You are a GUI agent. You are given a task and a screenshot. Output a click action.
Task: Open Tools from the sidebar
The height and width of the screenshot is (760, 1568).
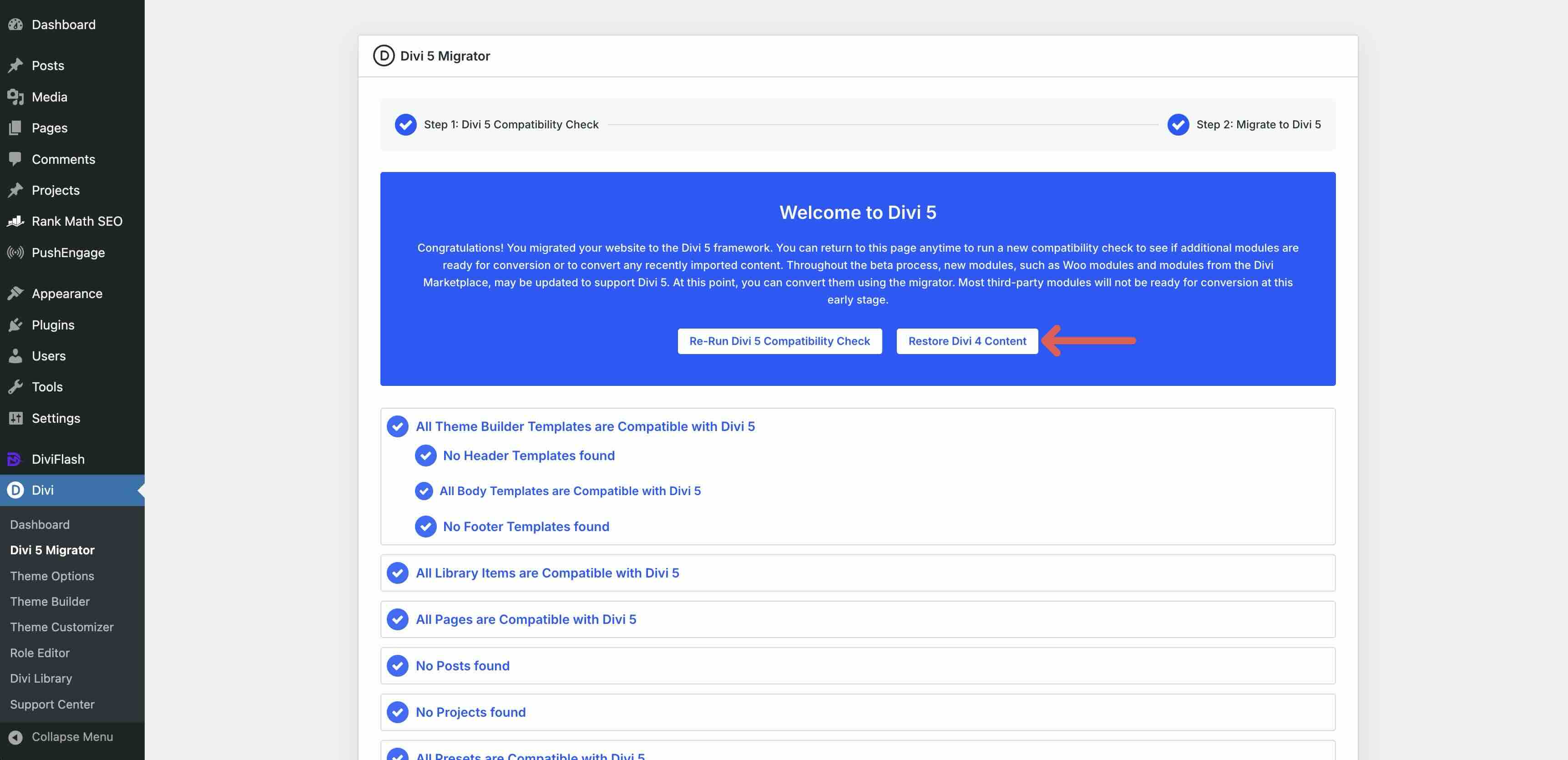47,387
